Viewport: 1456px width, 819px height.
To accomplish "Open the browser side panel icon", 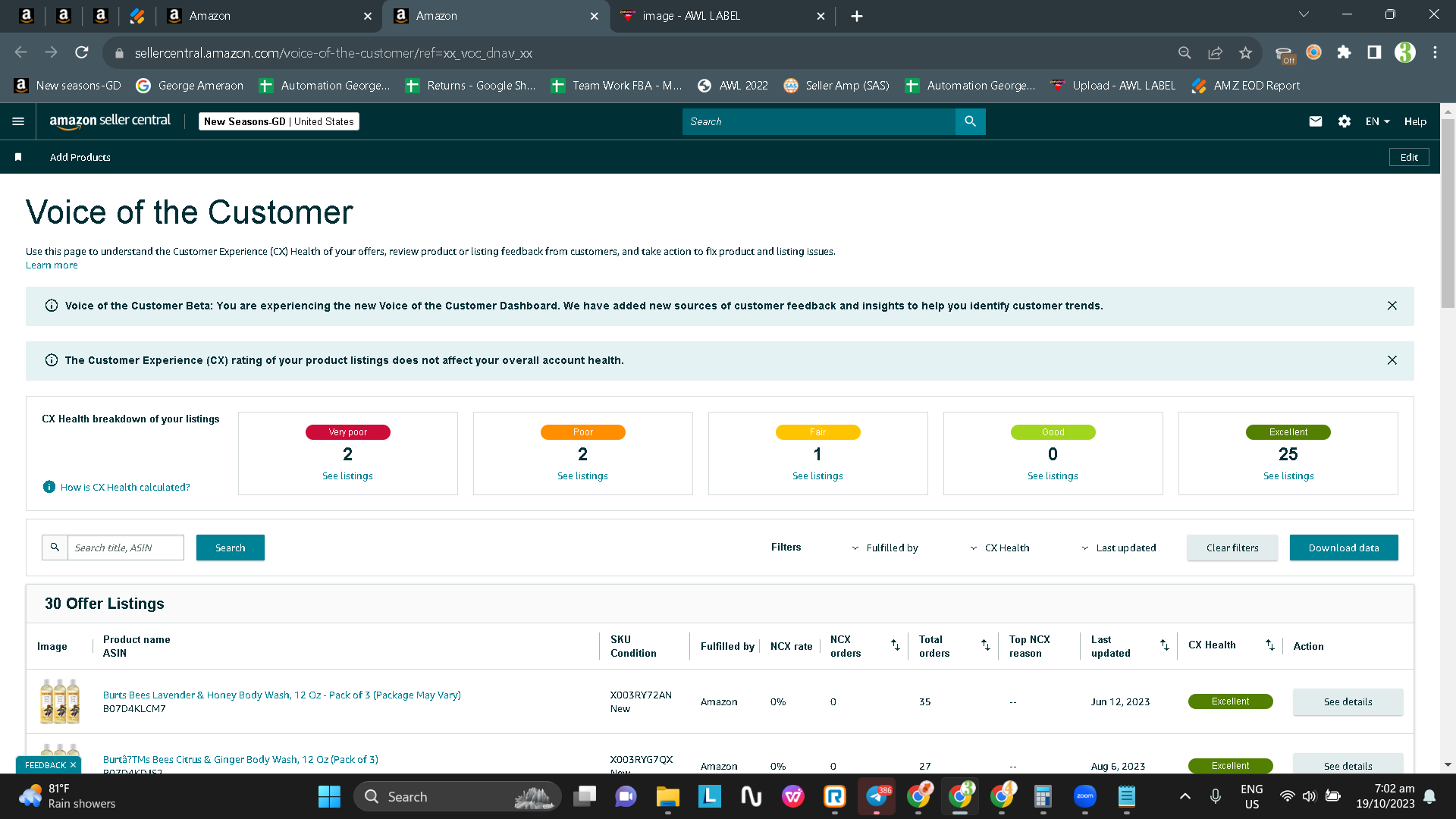I will pos(1374,52).
